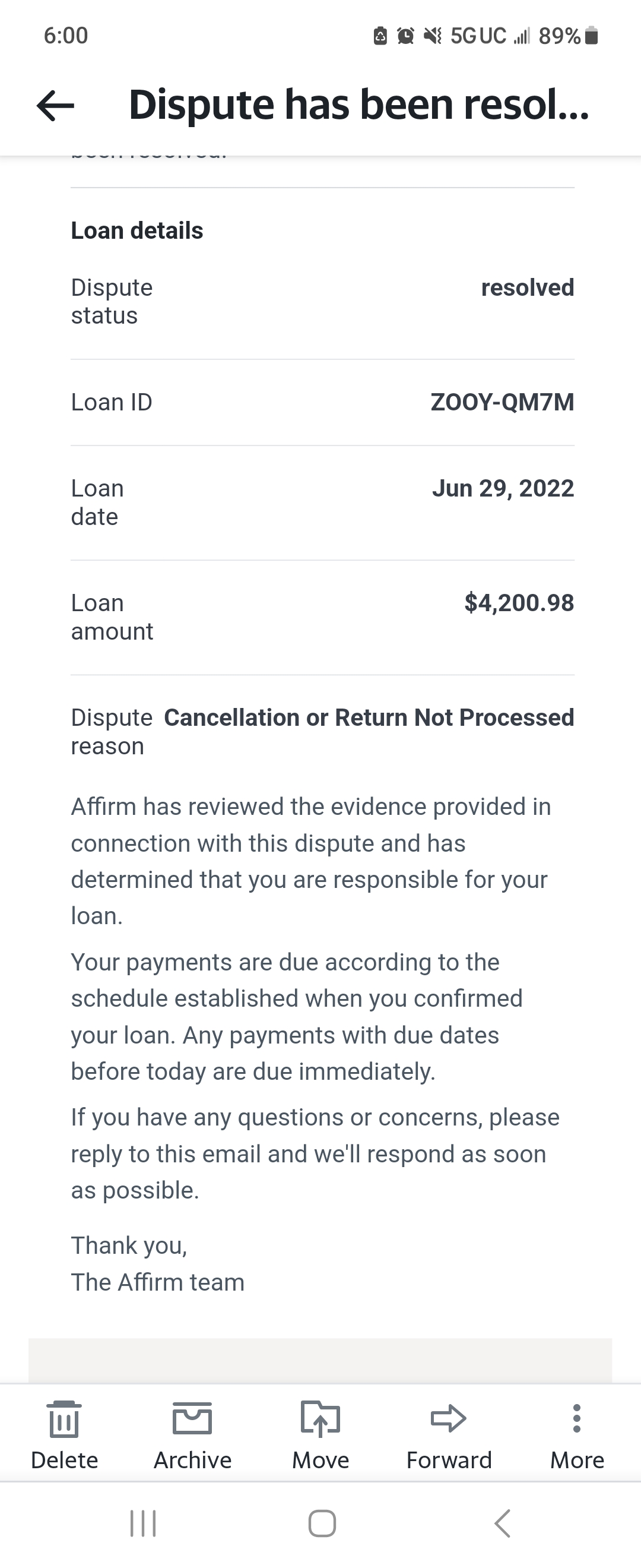Tap the loan amount $4,200.98

pos(519,603)
